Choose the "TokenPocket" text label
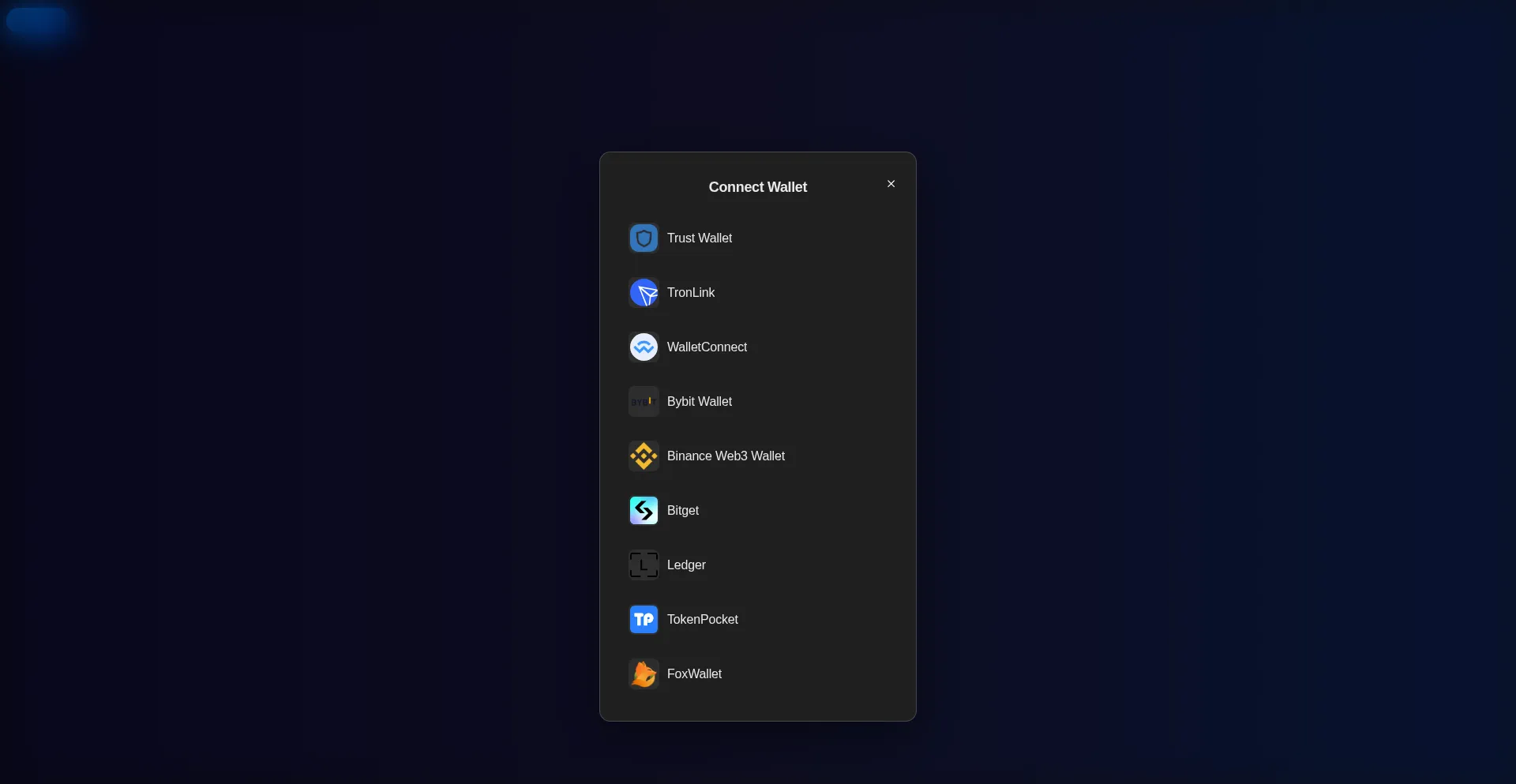The height and width of the screenshot is (784, 1516). click(702, 620)
